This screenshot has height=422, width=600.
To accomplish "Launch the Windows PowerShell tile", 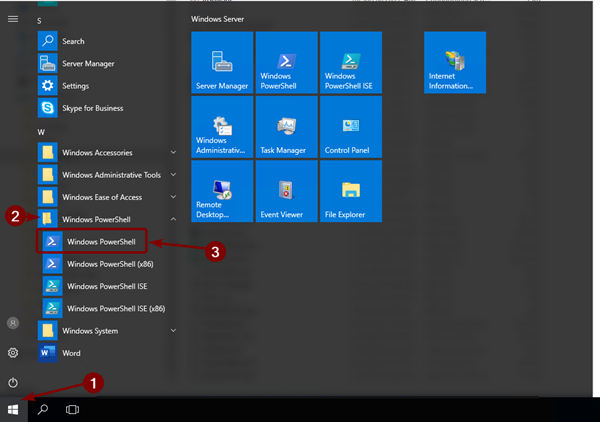I will pos(286,62).
